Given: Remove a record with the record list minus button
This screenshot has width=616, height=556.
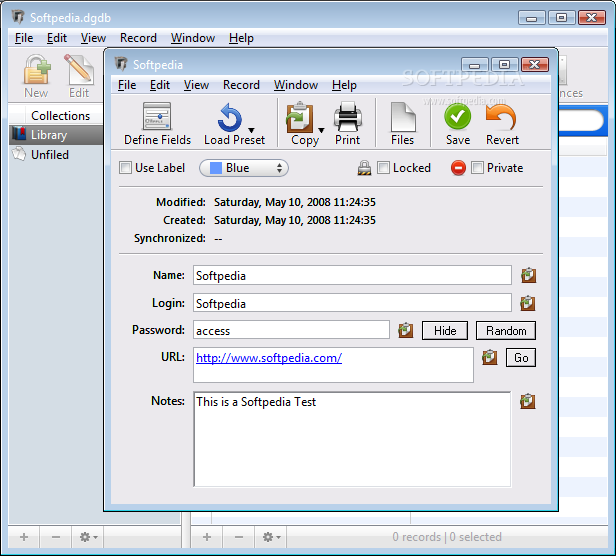Looking at the screenshot, I should click(239, 537).
